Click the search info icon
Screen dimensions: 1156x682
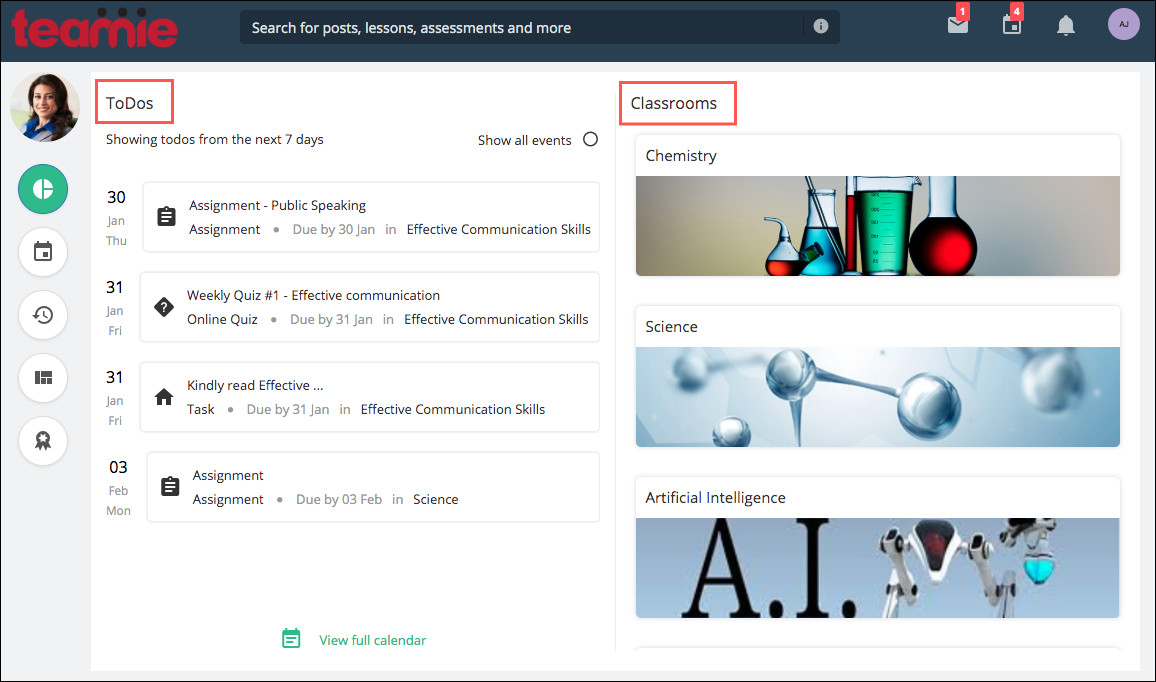[821, 27]
